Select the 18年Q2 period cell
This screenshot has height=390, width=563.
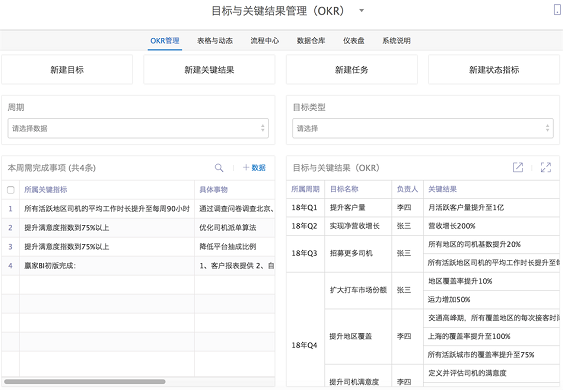[x=304, y=226]
